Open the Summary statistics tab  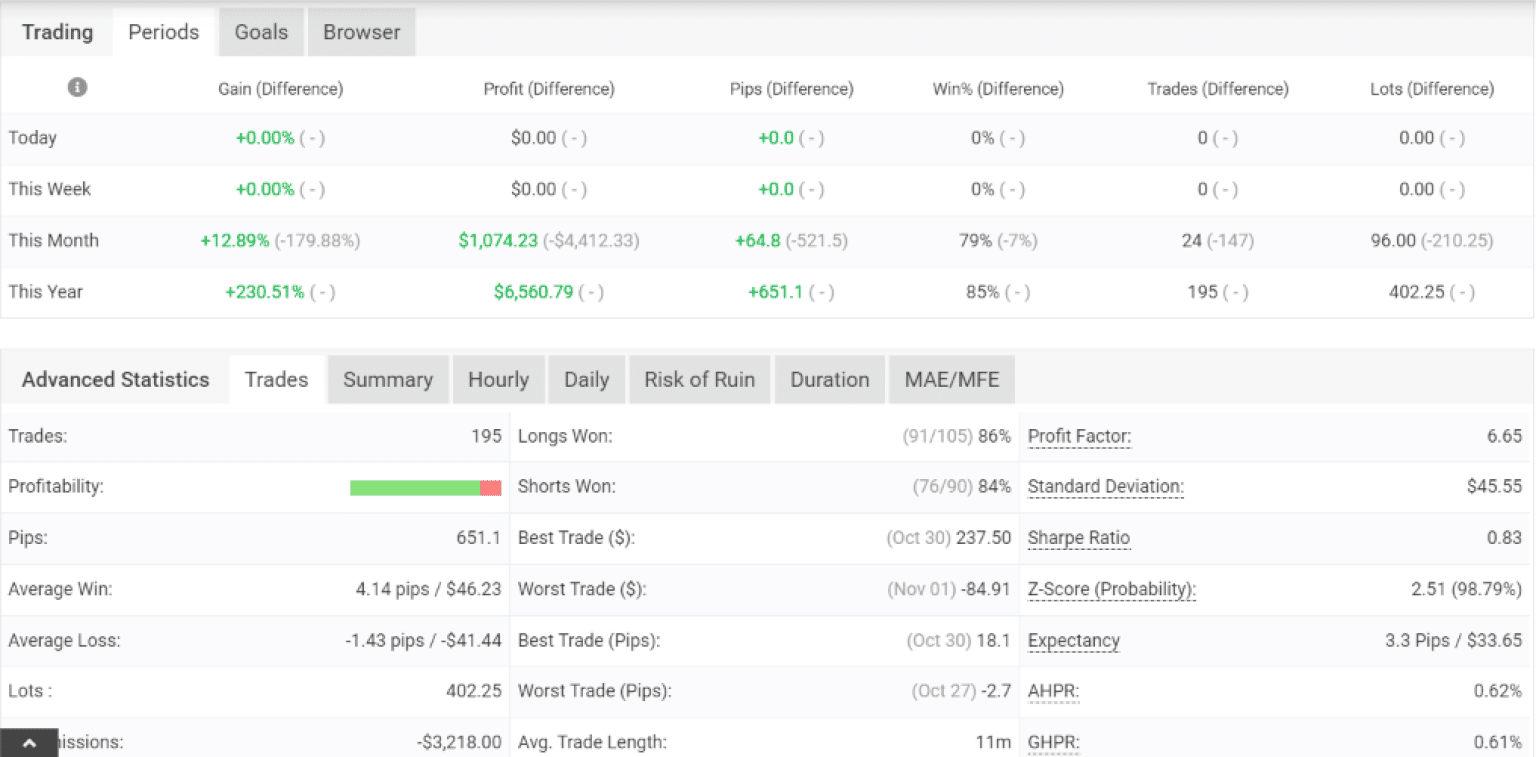(x=388, y=379)
